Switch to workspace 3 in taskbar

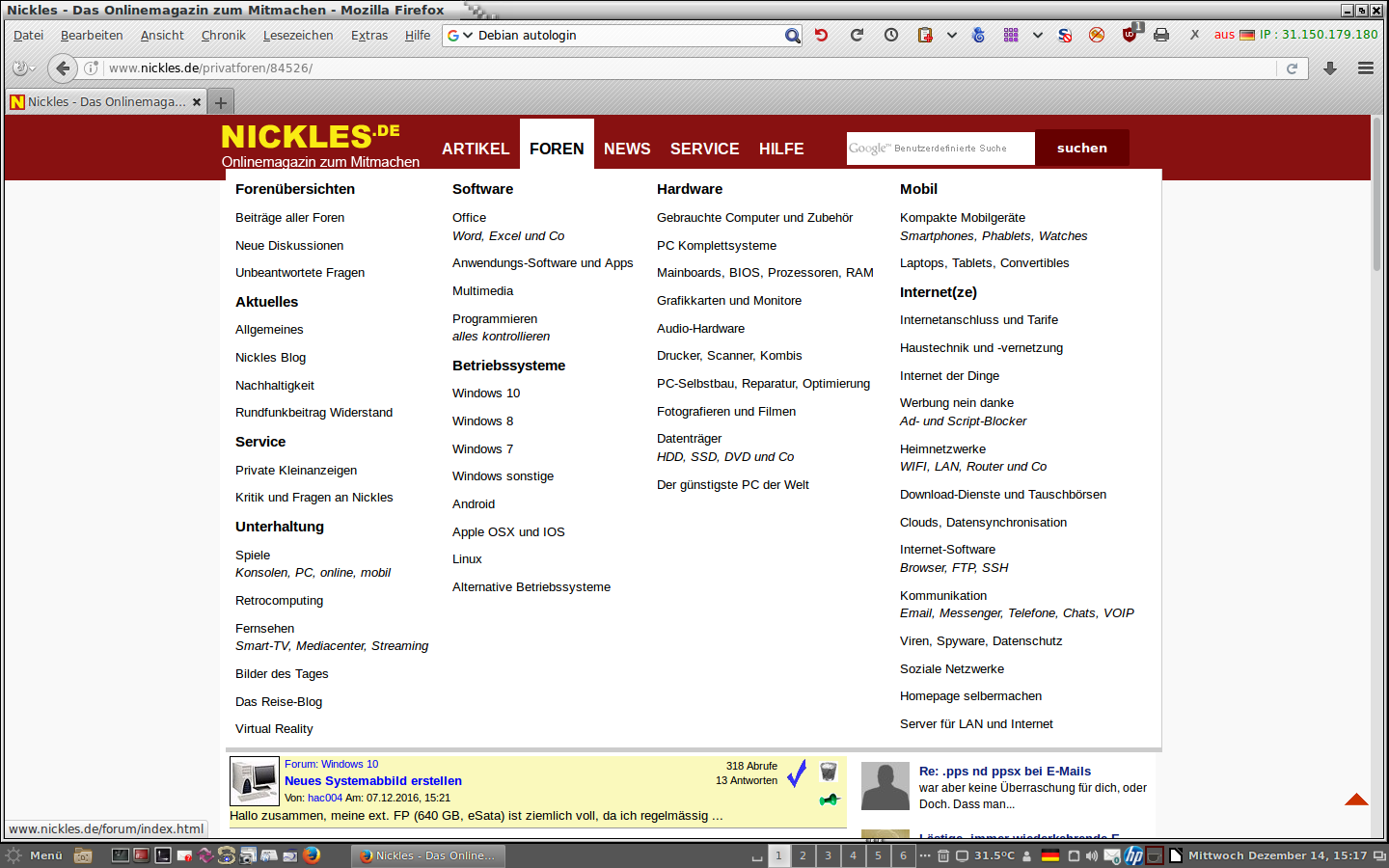(828, 855)
